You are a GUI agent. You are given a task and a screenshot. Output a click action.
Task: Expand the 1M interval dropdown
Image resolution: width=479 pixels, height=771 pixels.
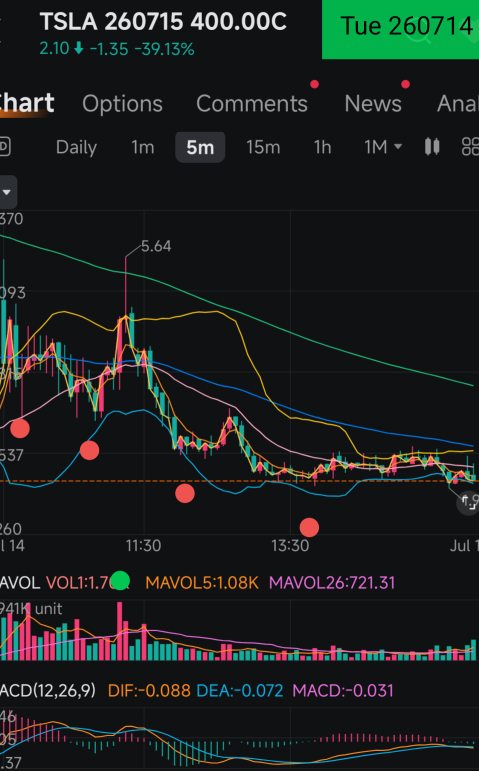(383, 147)
